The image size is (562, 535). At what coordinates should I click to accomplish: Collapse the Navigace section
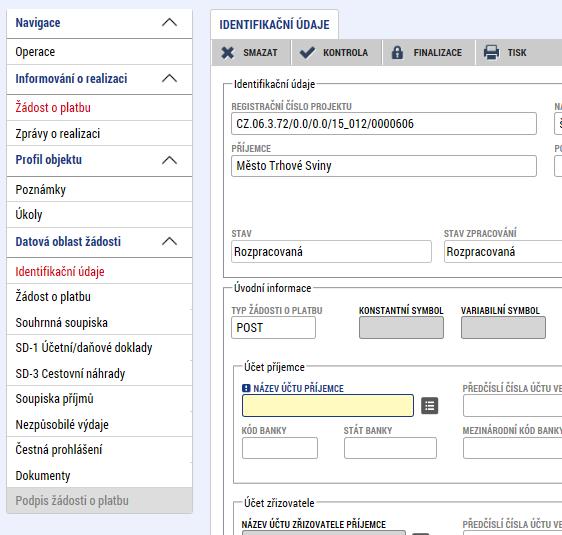pos(170,23)
